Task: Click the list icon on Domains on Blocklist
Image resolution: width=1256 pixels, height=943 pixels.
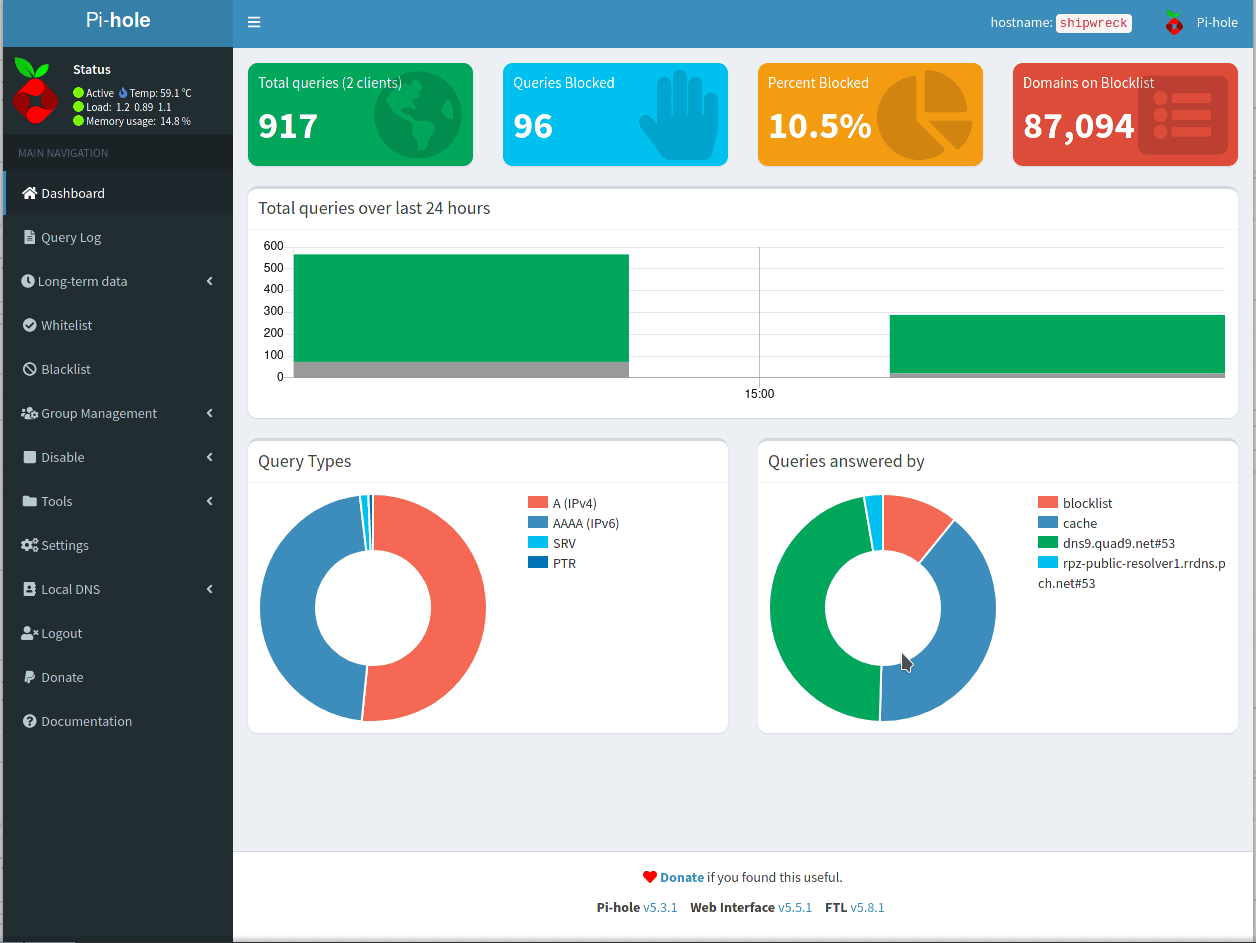Action: point(1183,115)
